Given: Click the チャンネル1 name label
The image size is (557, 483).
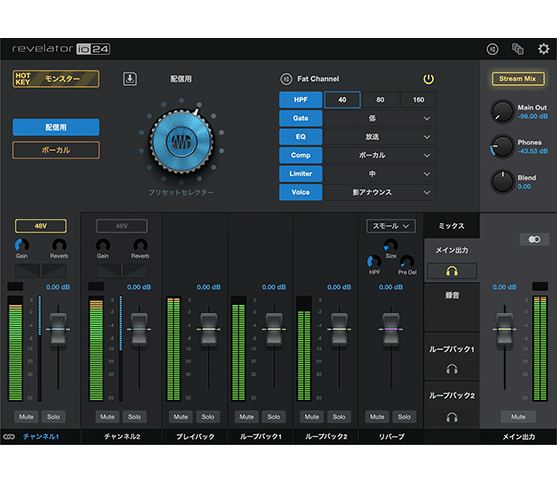Looking at the screenshot, I should click(41, 436).
